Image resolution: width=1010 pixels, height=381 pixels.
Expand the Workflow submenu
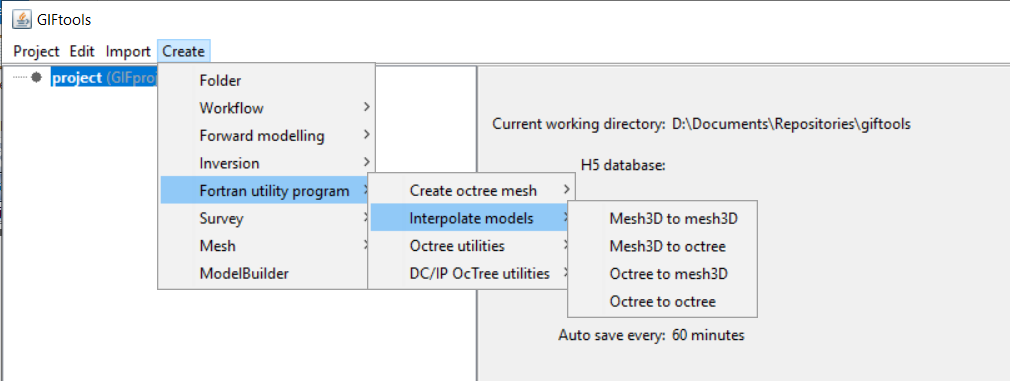point(267,108)
